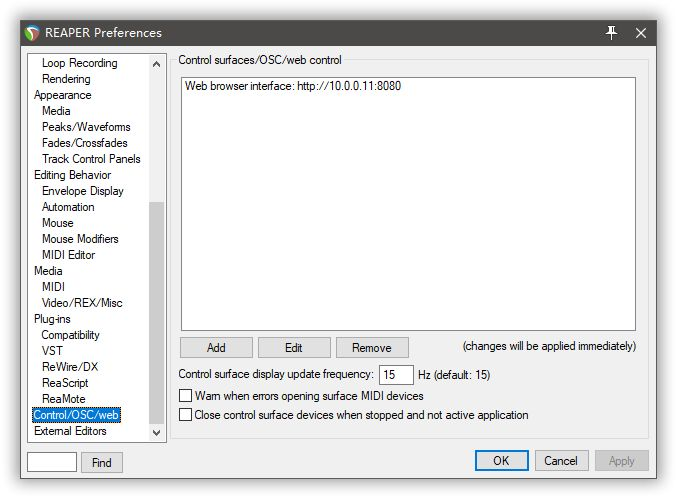
Task: Go to Peaks/Waveforms settings
Action: (86, 127)
